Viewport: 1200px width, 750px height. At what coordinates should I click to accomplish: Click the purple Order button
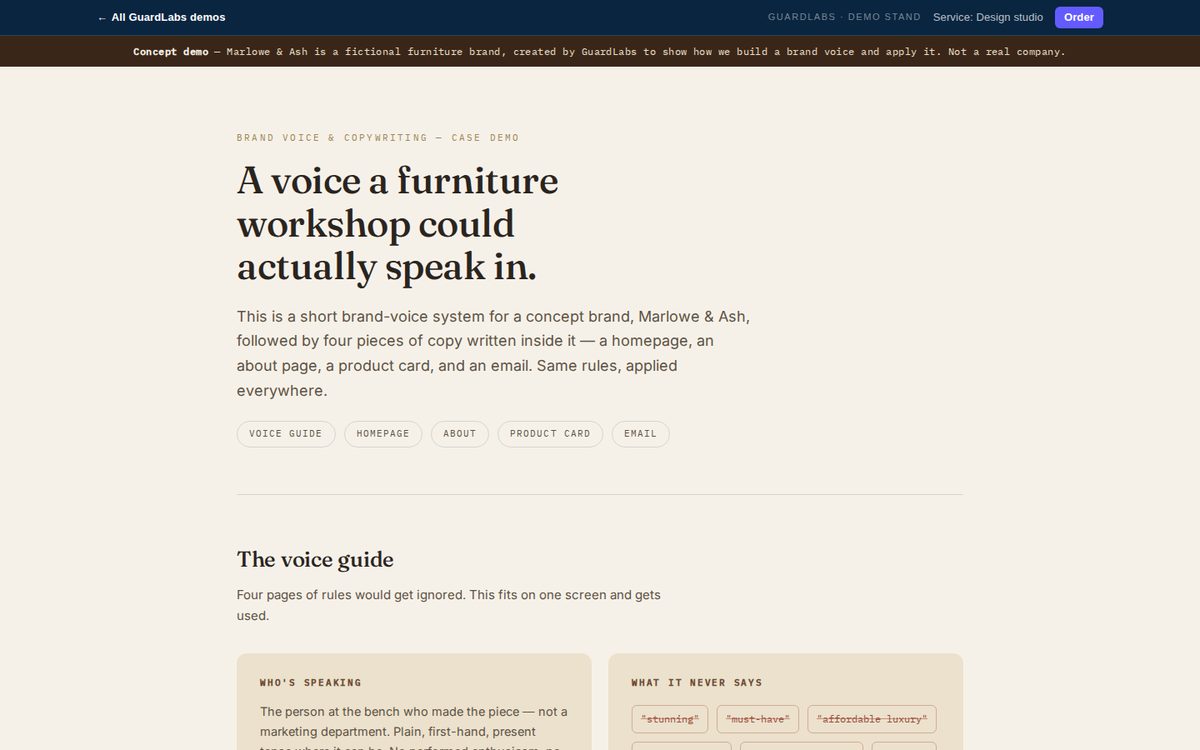(1079, 17)
